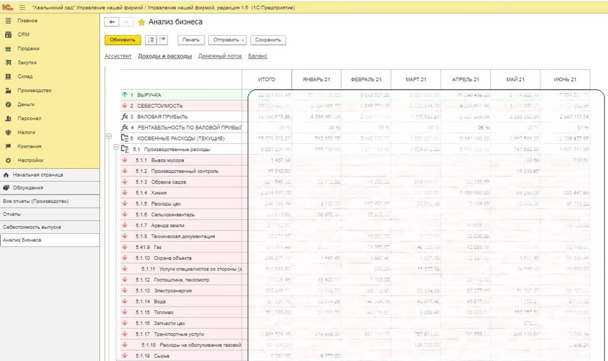
Task: Open the Продажи section in sidebar
Action: [x=28, y=48]
